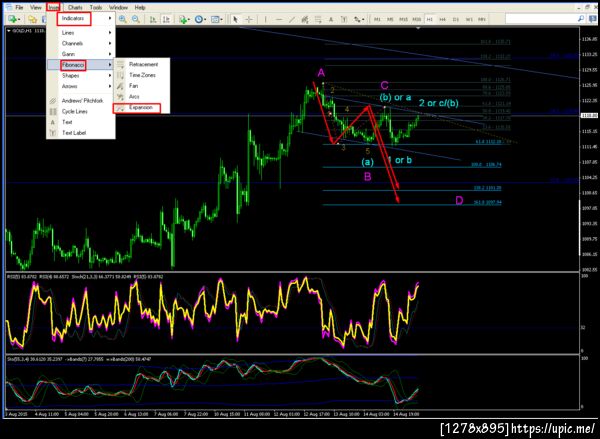Click the Profiles folder toolbar icon

click(x=33, y=19)
